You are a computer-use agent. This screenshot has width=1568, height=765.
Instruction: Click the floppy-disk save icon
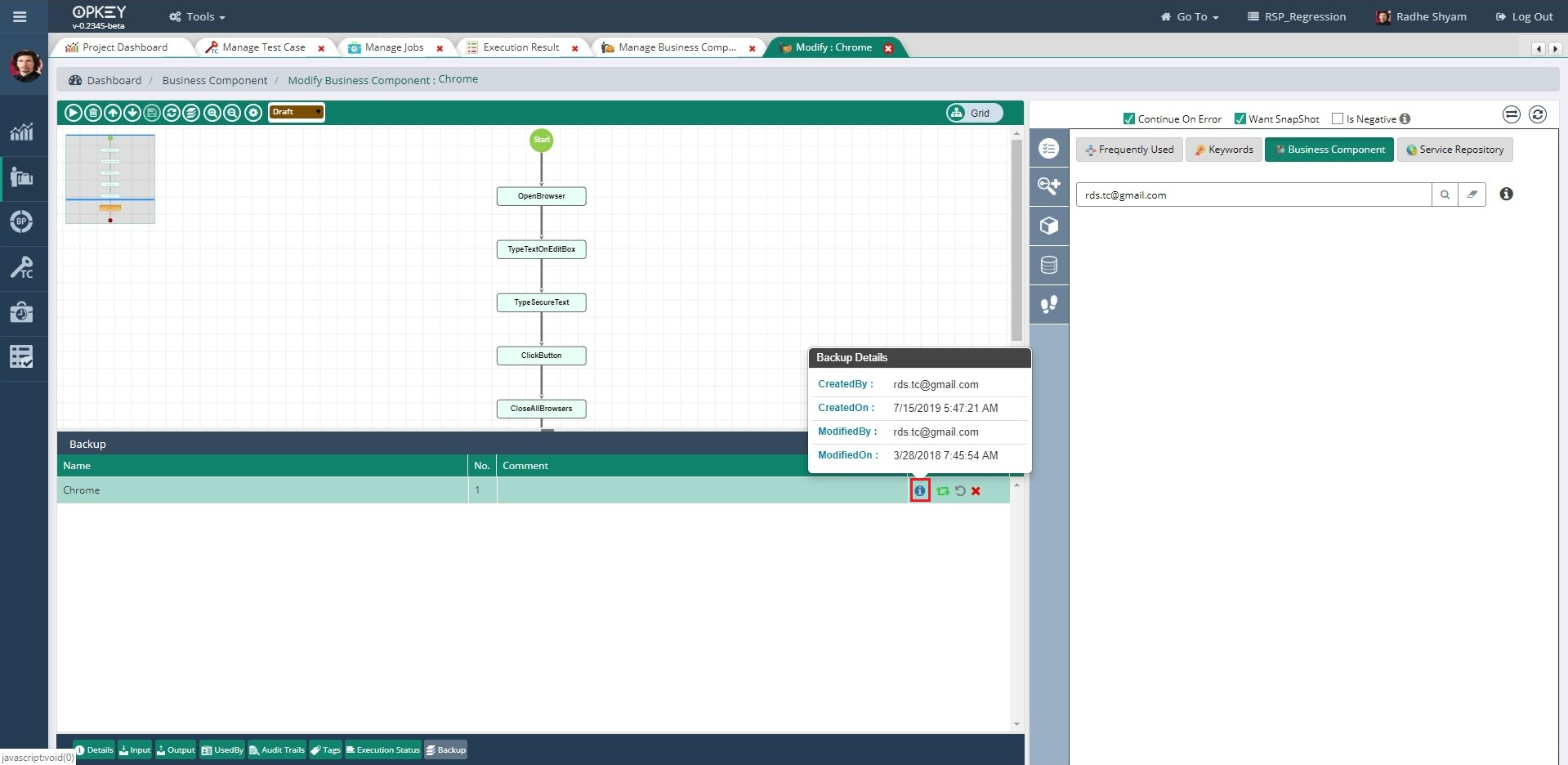pos(152,113)
